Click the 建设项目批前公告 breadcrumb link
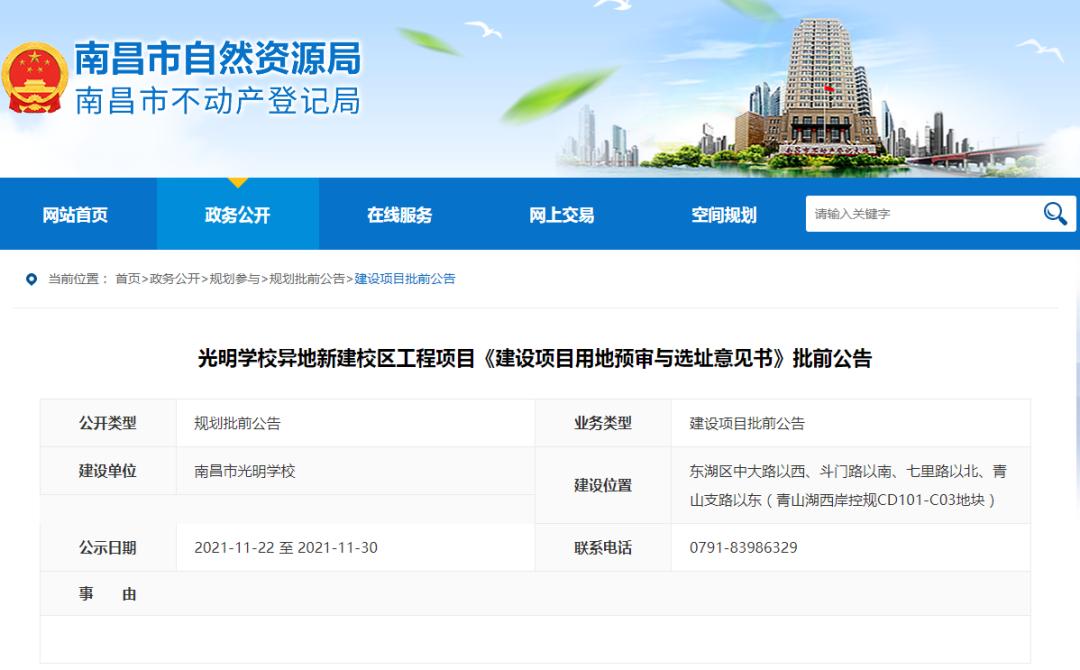 pyautogui.click(x=405, y=279)
